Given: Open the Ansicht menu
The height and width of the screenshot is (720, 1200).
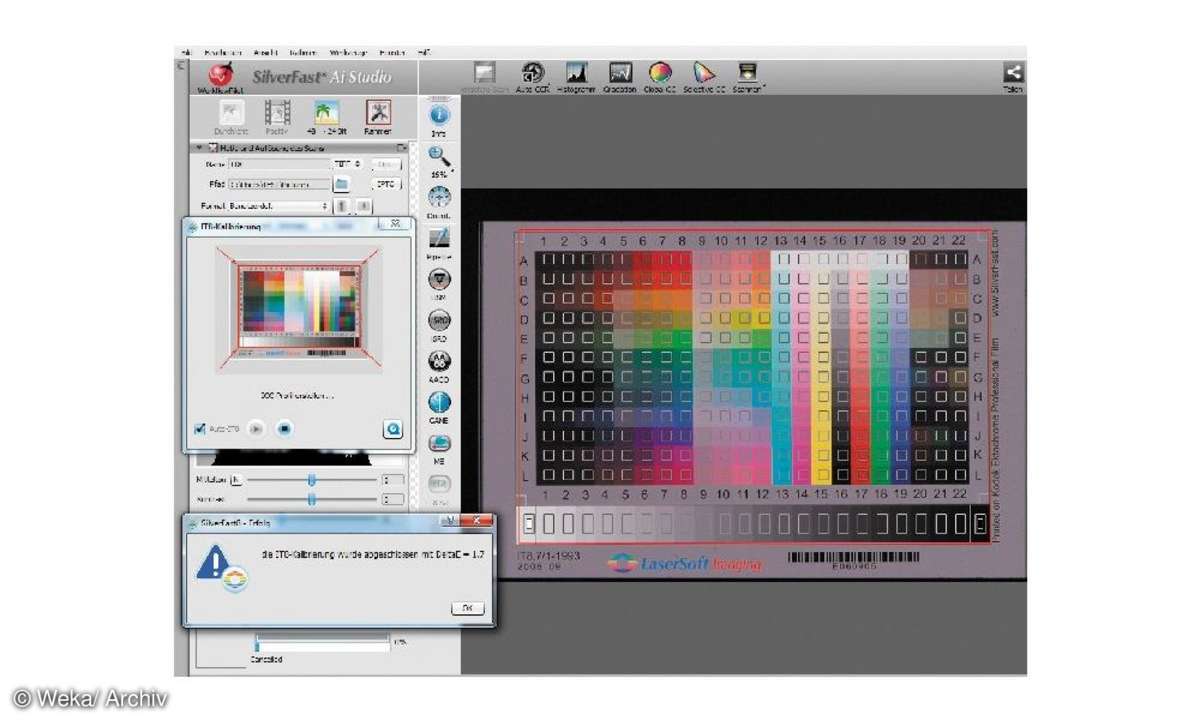Looking at the screenshot, I should 265,52.
